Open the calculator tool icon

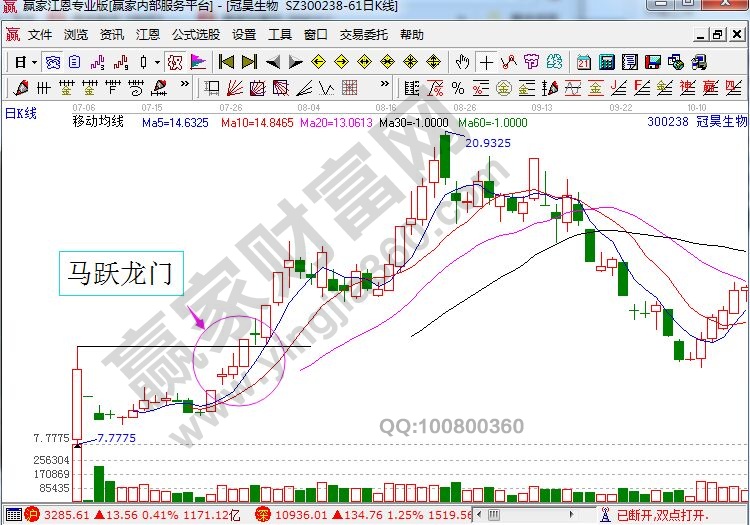coord(606,62)
